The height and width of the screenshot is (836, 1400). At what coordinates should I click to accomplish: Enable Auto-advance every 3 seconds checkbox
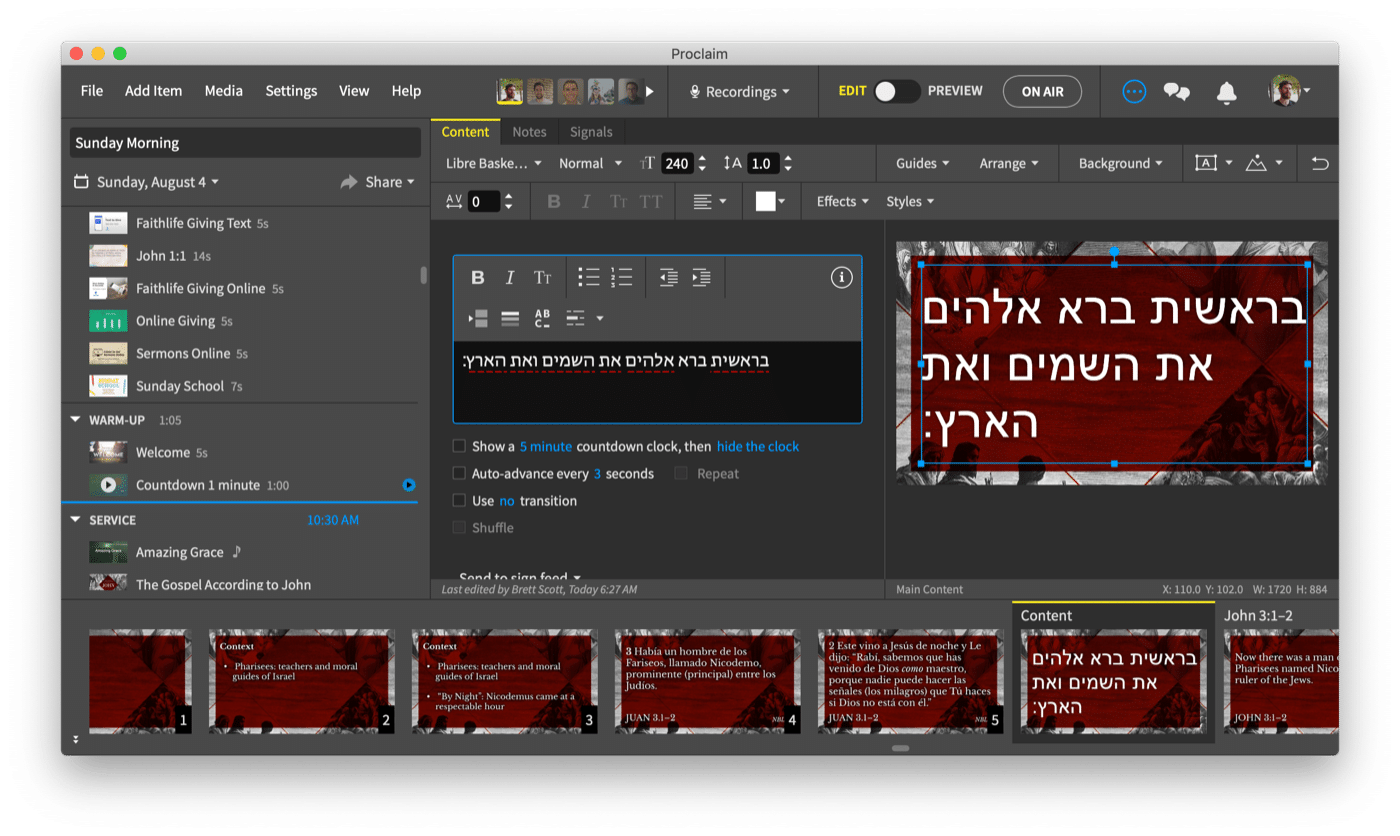point(459,473)
